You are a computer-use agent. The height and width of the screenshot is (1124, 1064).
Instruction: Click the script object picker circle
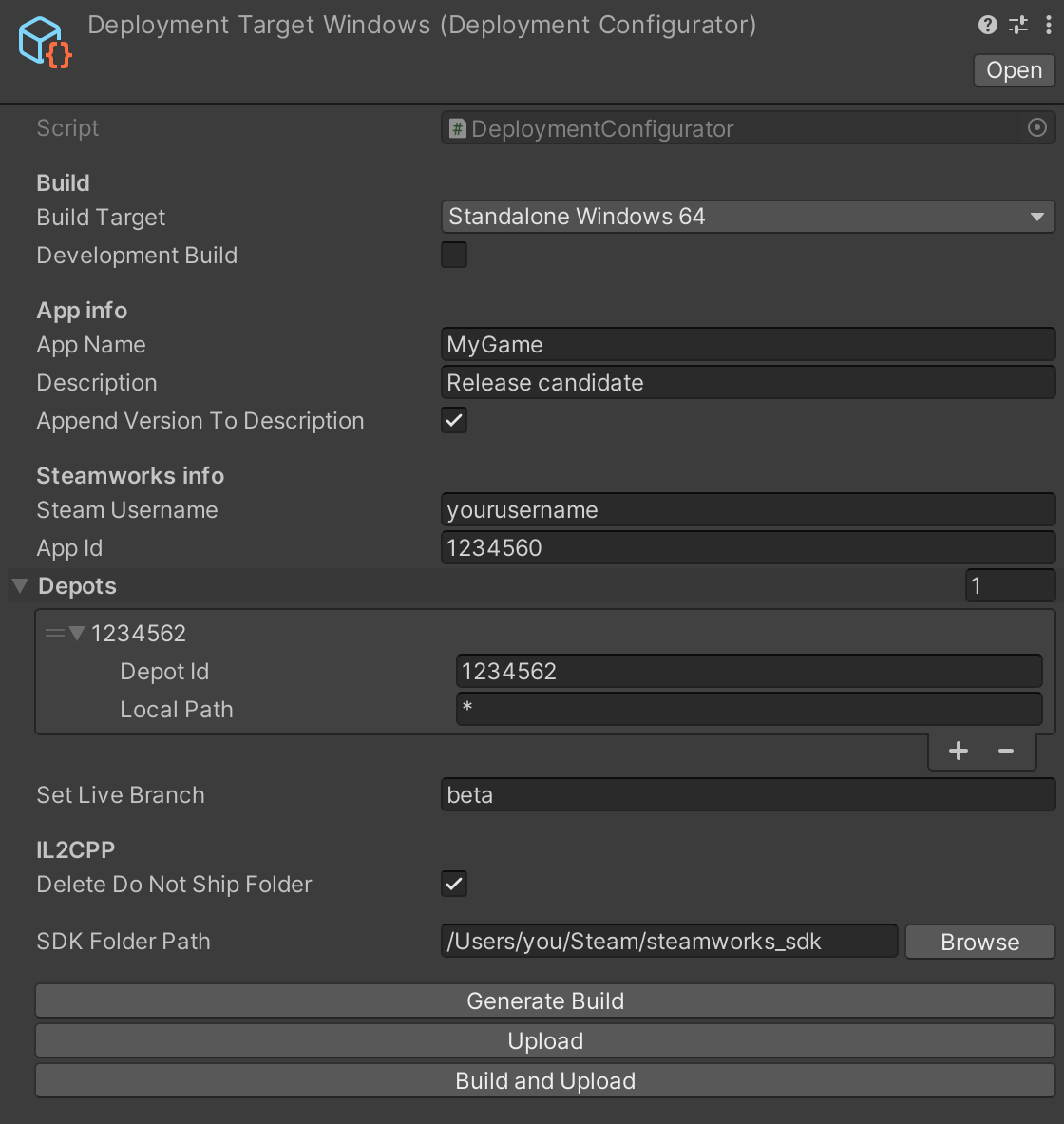pyautogui.click(x=1036, y=127)
